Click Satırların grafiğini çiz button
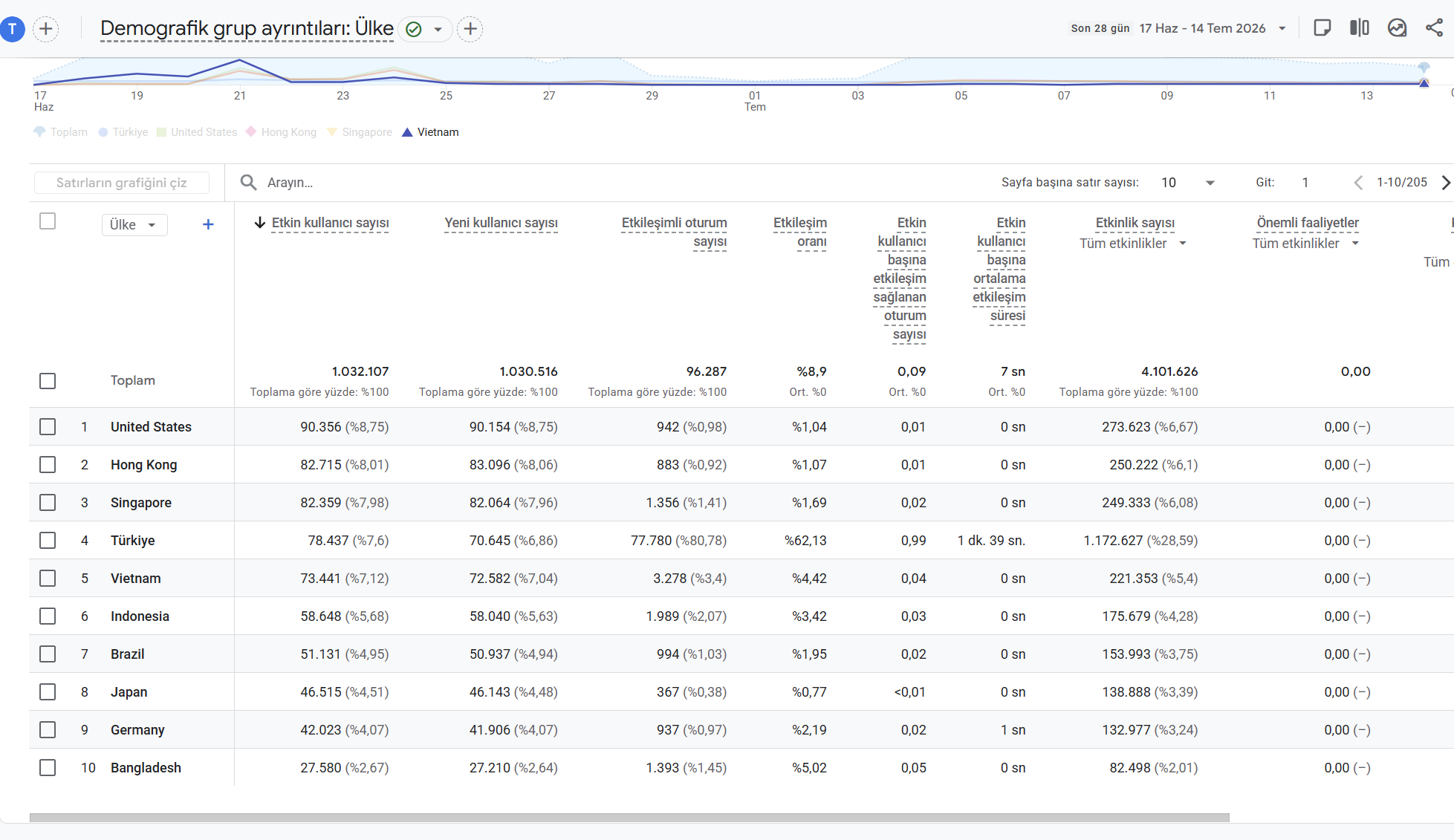This screenshot has height=840, width=1454. point(122,183)
